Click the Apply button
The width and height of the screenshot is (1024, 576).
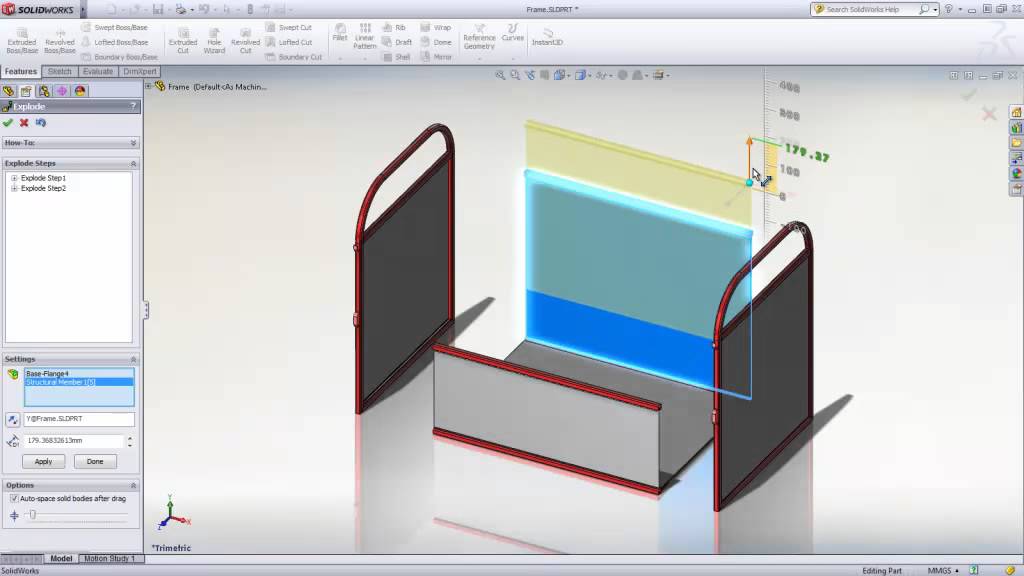[43, 462]
